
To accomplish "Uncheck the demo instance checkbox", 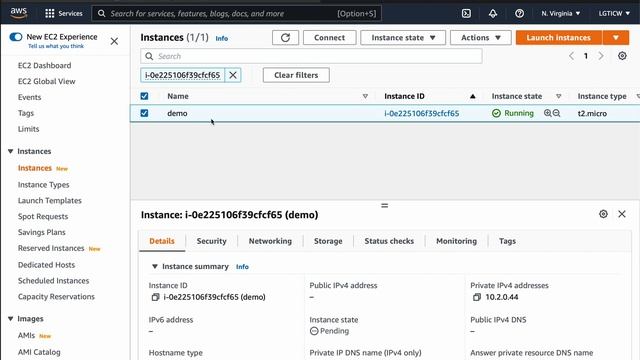I will (x=144, y=113).
